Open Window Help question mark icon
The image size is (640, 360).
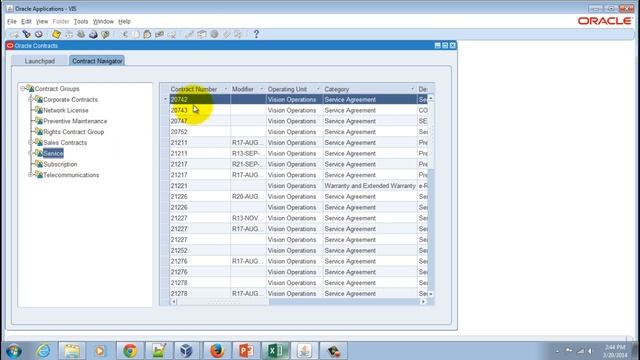point(256,34)
